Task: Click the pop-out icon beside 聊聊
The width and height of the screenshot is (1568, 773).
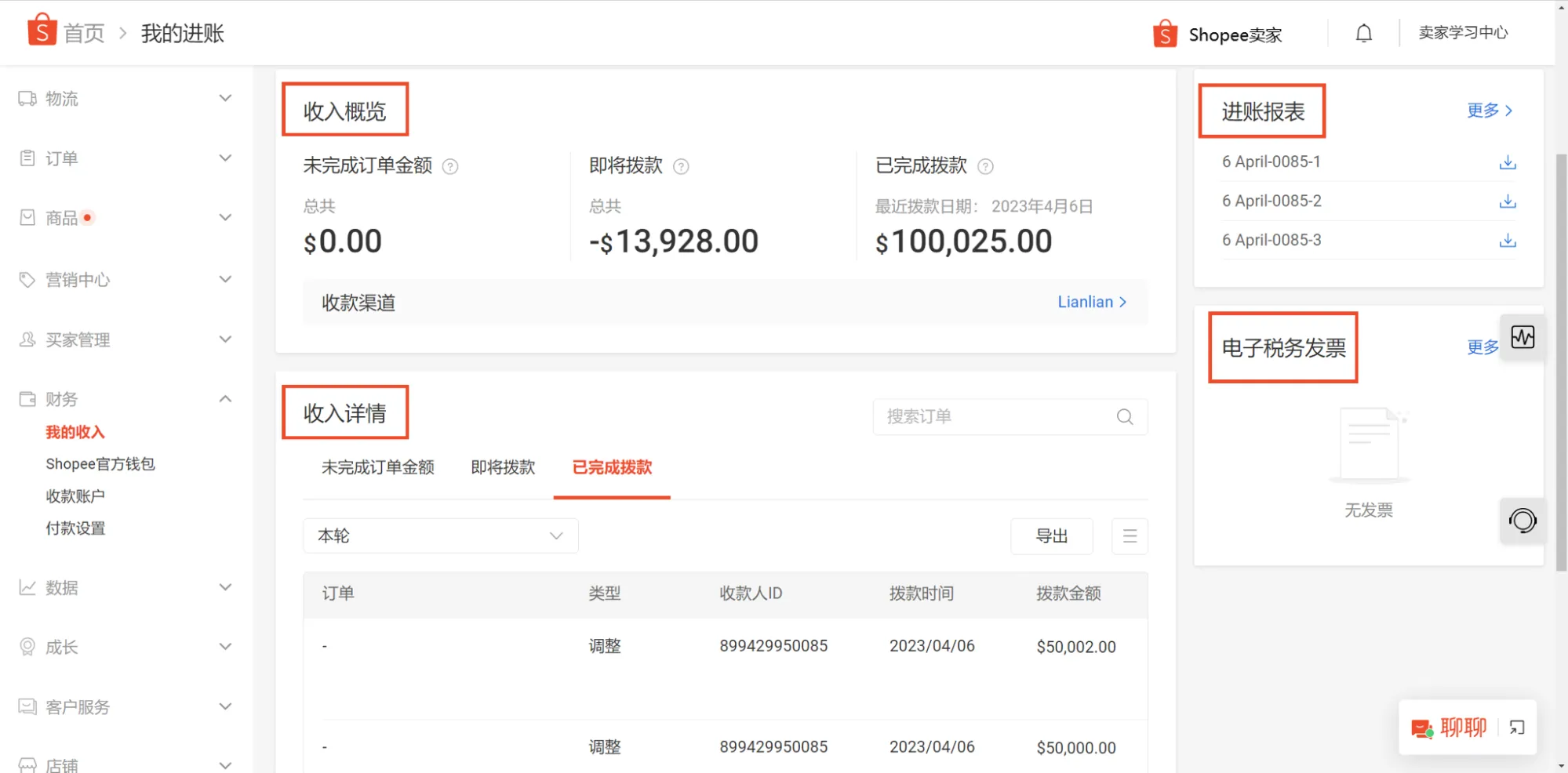Action: point(1517,728)
